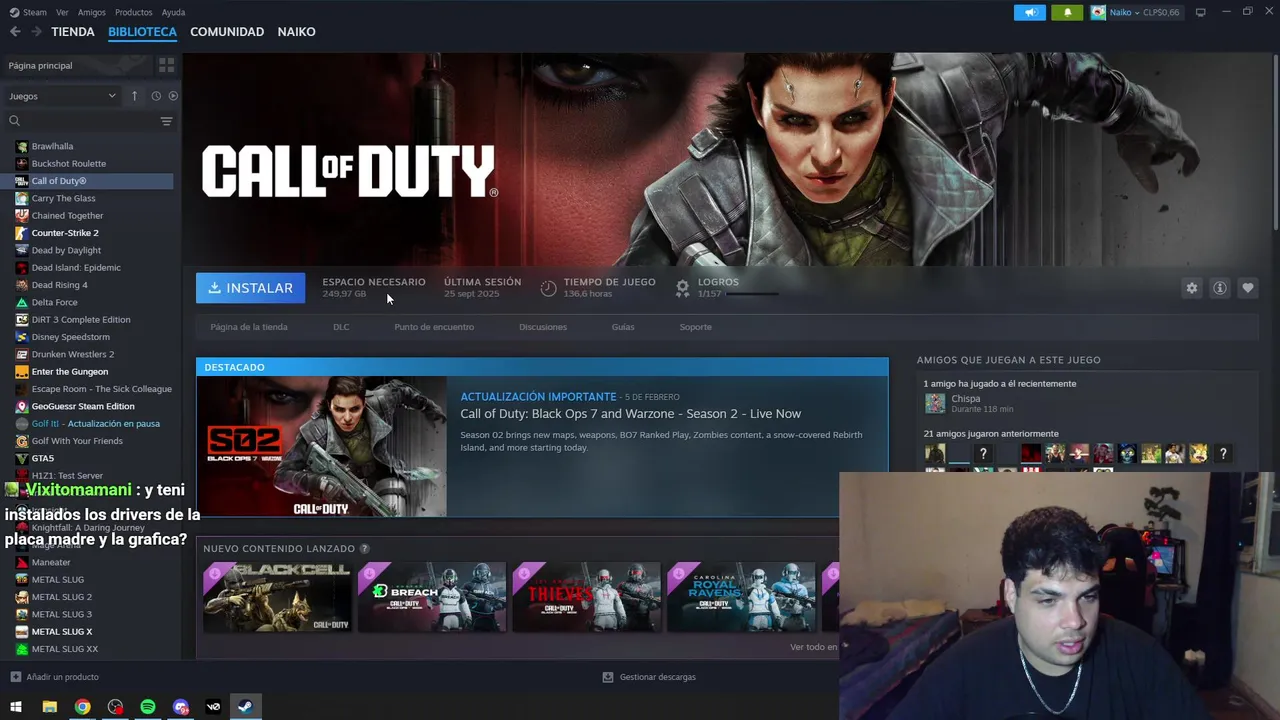This screenshot has height=720, width=1280.
Task: Select METAL SLUG X in the list
Action: point(62,632)
